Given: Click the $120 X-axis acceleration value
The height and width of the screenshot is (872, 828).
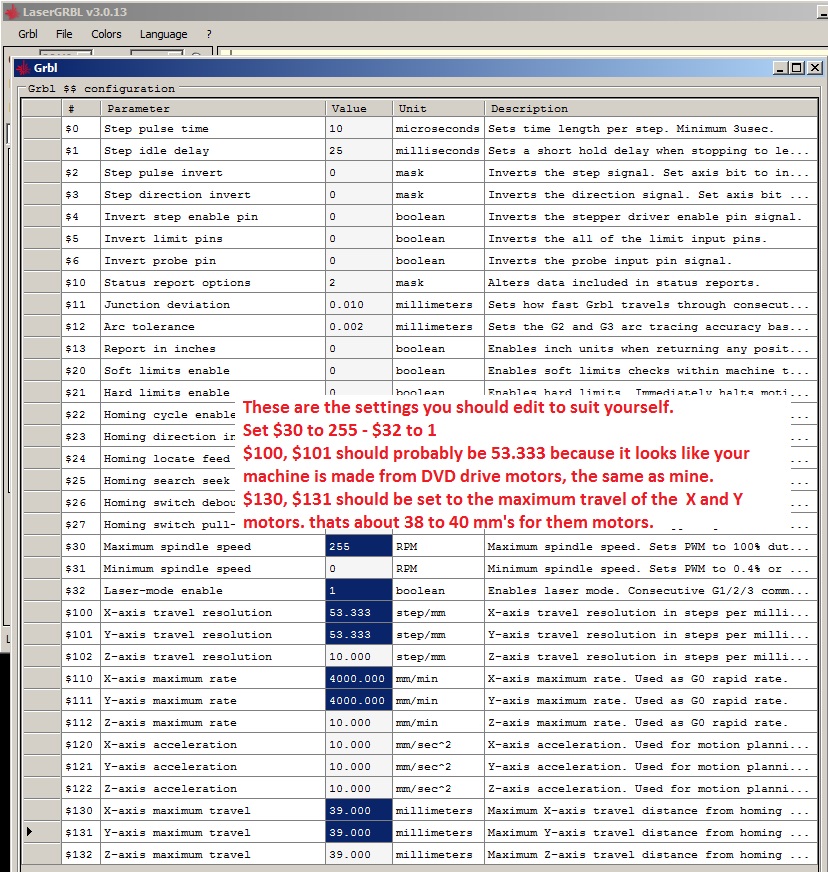Looking at the screenshot, I should click(359, 745).
